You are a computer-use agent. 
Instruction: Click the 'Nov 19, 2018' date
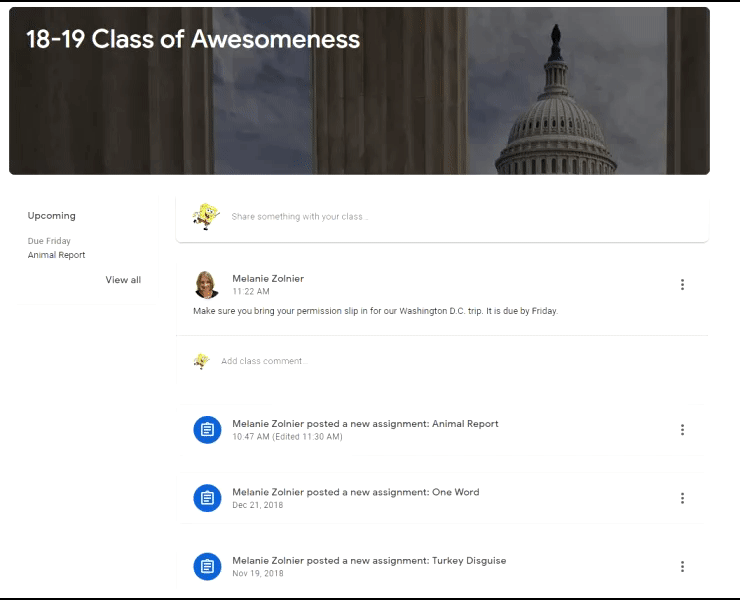(x=258, y=574)
